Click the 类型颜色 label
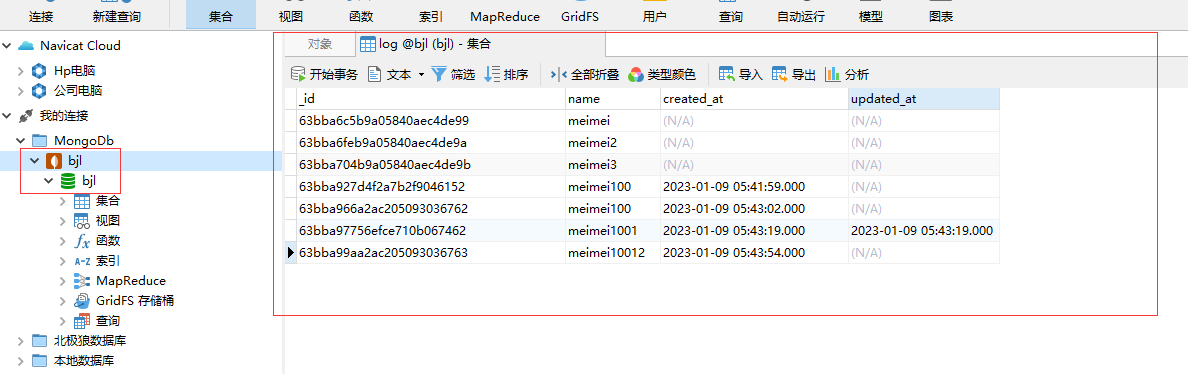 671,75
